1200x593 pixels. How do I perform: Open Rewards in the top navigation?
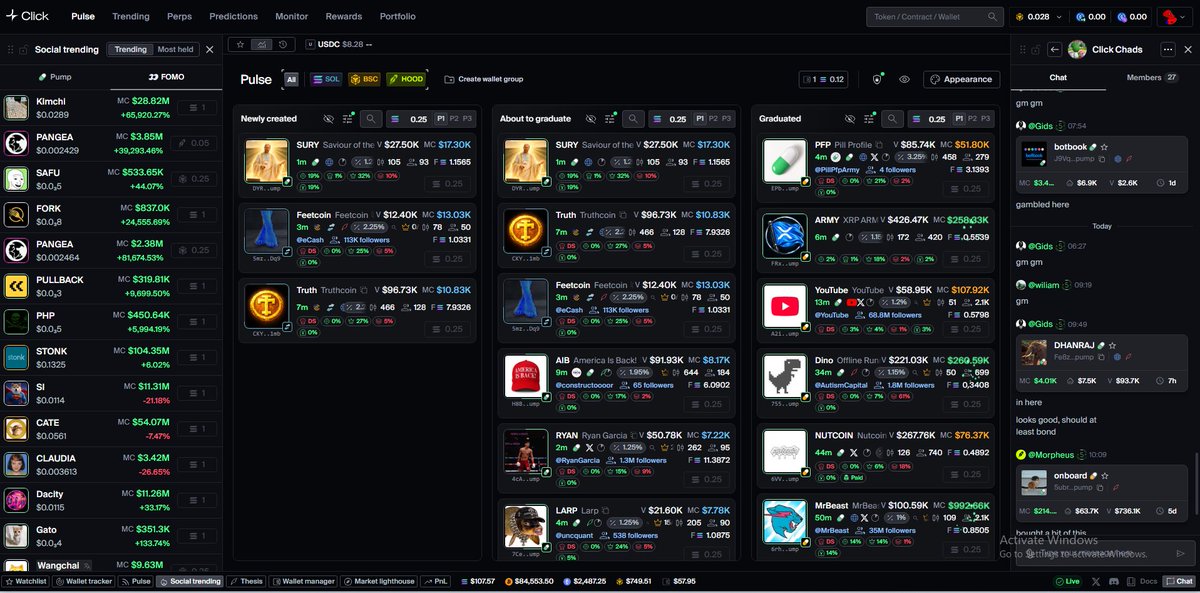(344, 16)
